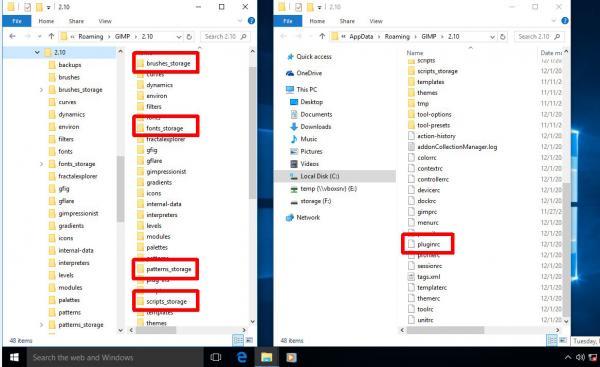This screenshot has width=600, height=367.
Task: Click the Windows Start button
Action: click(x=14, y=357)
